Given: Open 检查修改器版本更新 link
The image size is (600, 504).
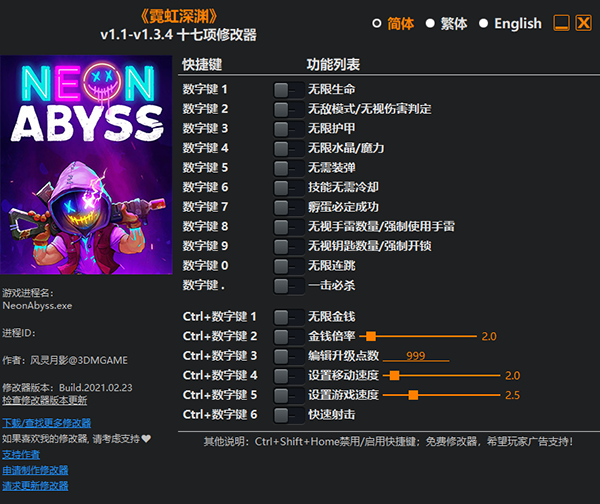Looking at the screenshot, I should [x=45, y=400].
